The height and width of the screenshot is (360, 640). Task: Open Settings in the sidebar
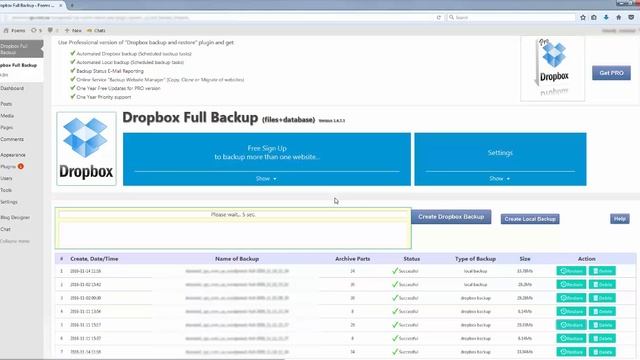coord(9,202)
